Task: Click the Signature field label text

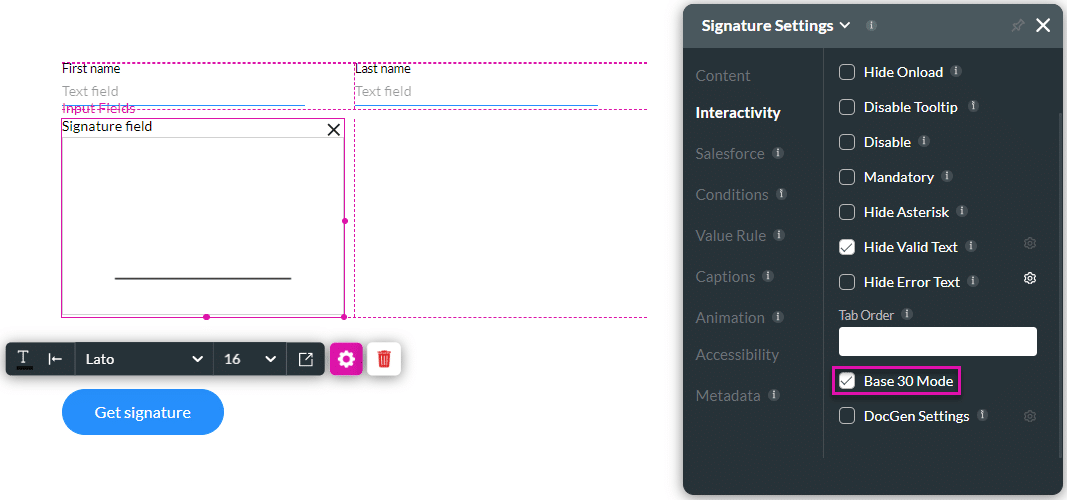Action: 107,127
